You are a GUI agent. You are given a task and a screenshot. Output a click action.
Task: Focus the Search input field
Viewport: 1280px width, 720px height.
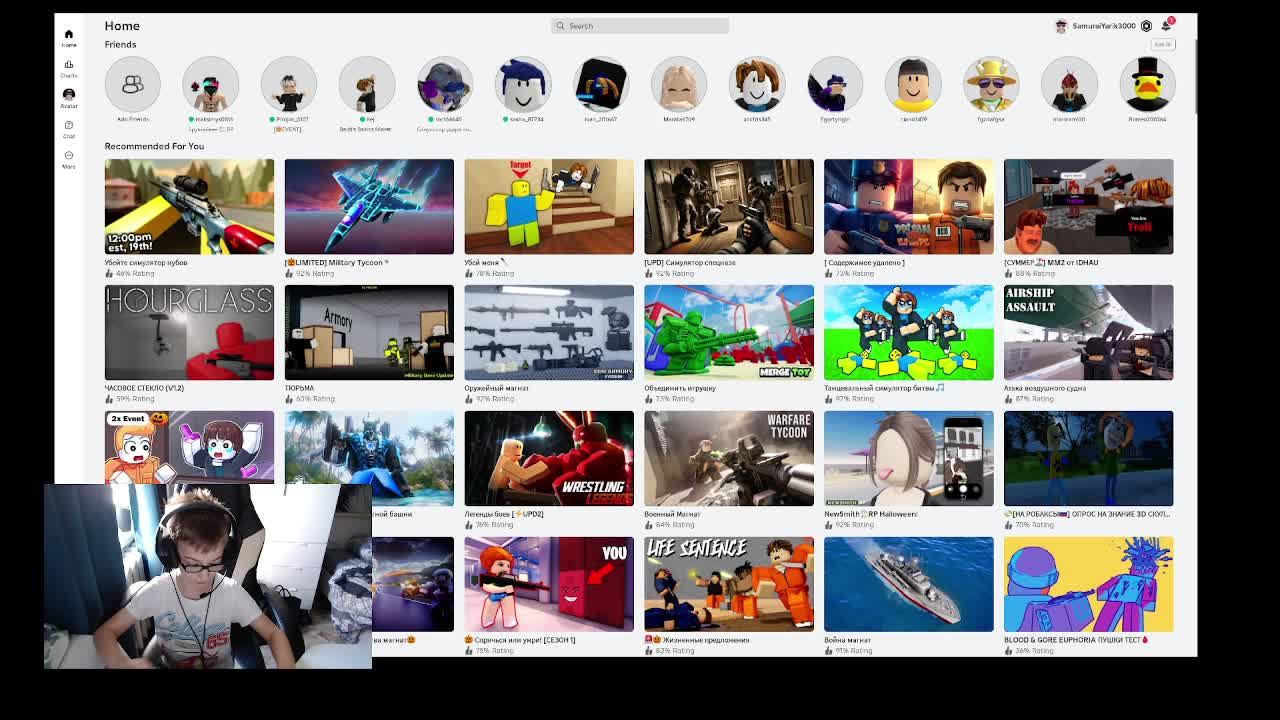640,26
